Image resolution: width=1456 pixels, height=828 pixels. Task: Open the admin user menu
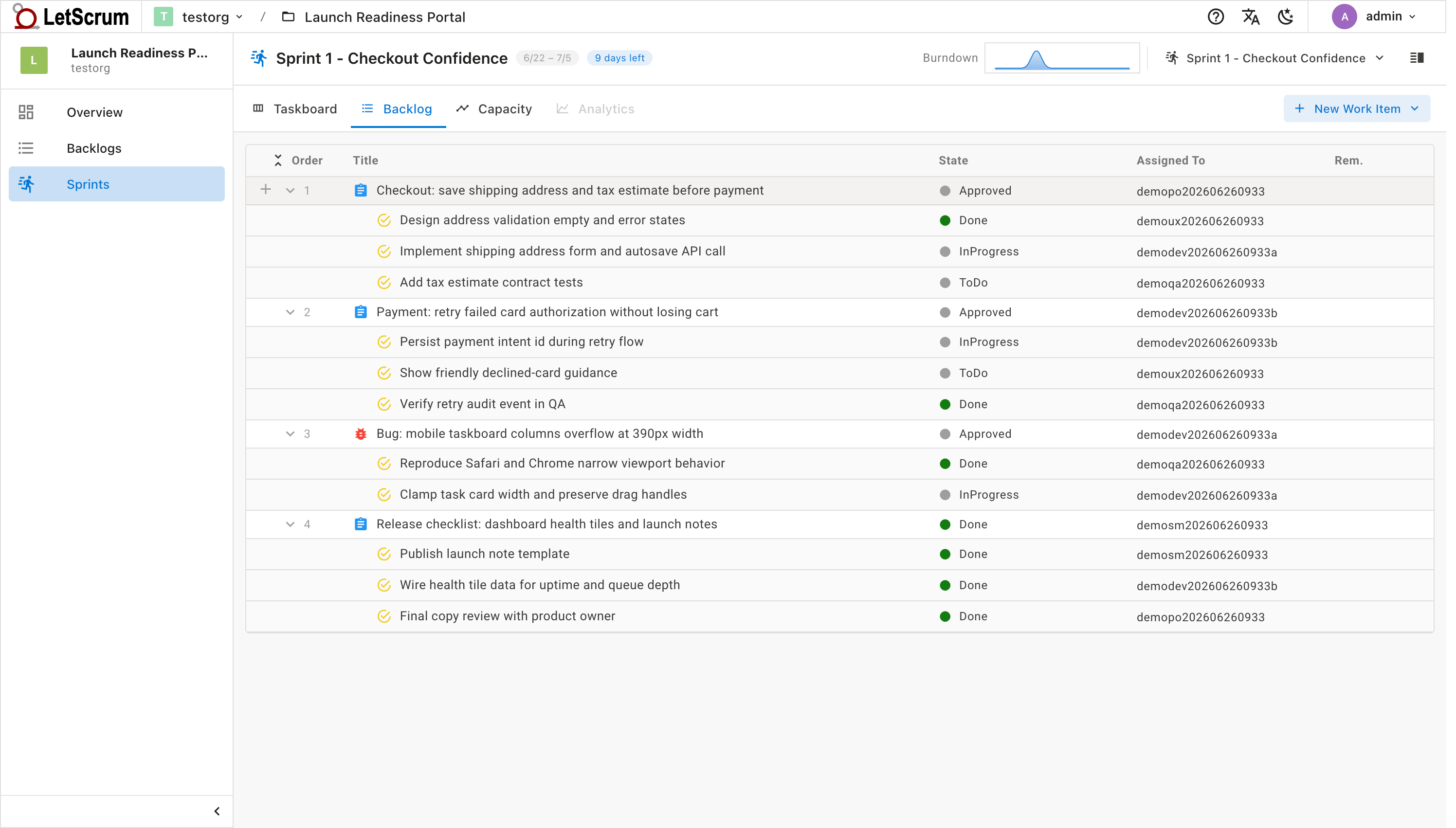click(x=1374, y=17)
